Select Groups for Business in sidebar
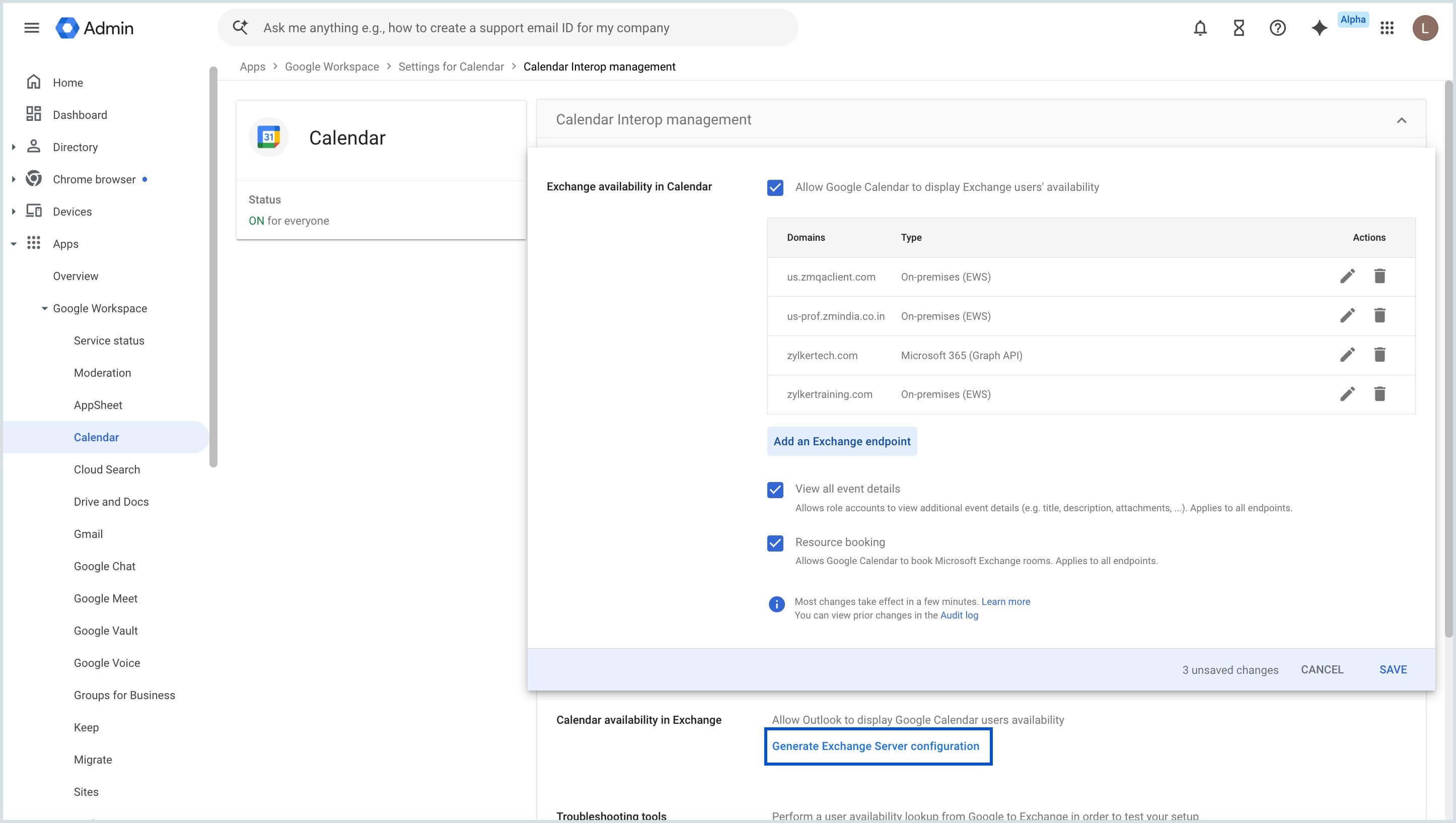 pyautogui.click(x=124, y=695)
